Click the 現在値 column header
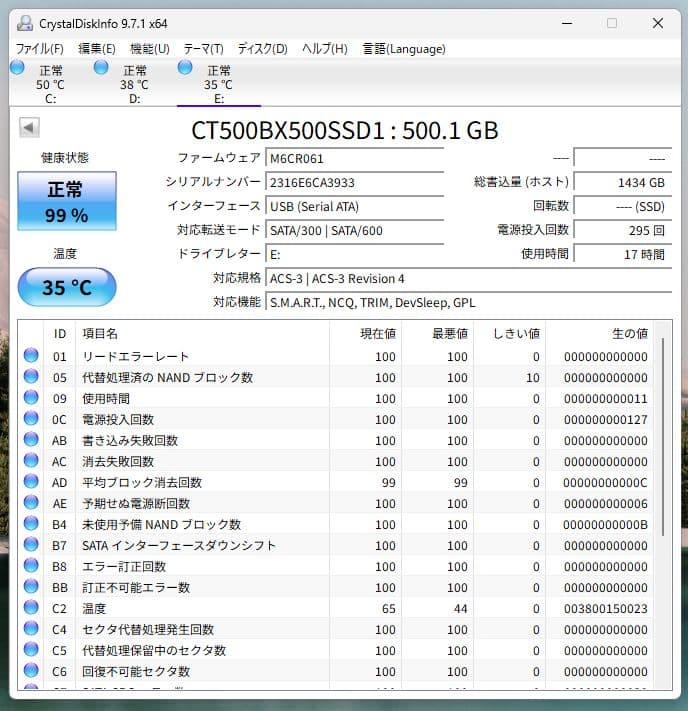The height and width of the screenshot is (711, 688). pos(366,334)
